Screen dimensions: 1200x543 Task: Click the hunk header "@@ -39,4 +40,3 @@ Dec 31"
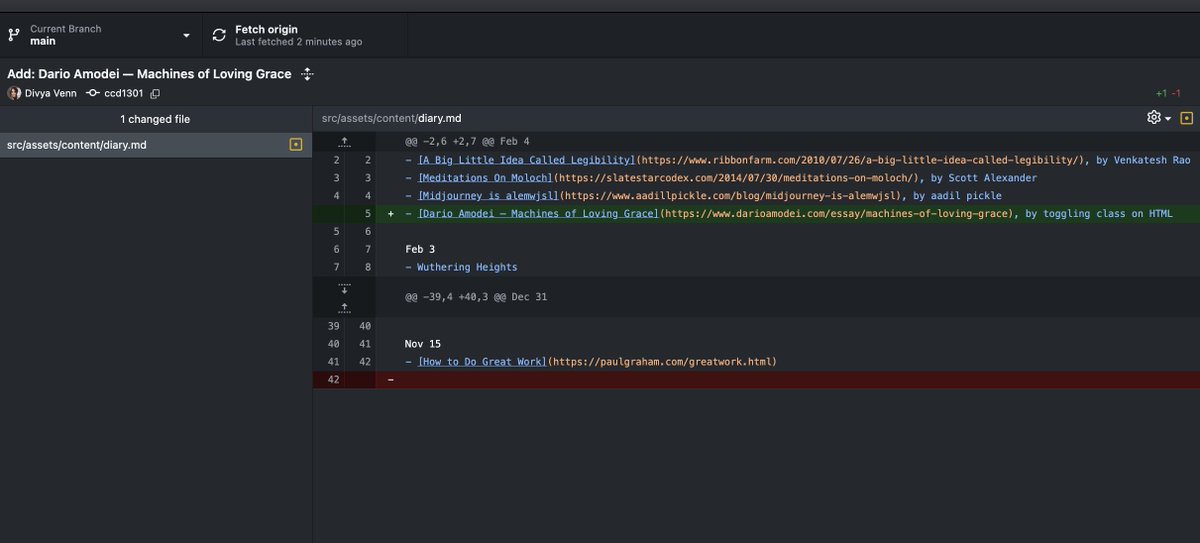pyautogui.click(x=476, y=297)
